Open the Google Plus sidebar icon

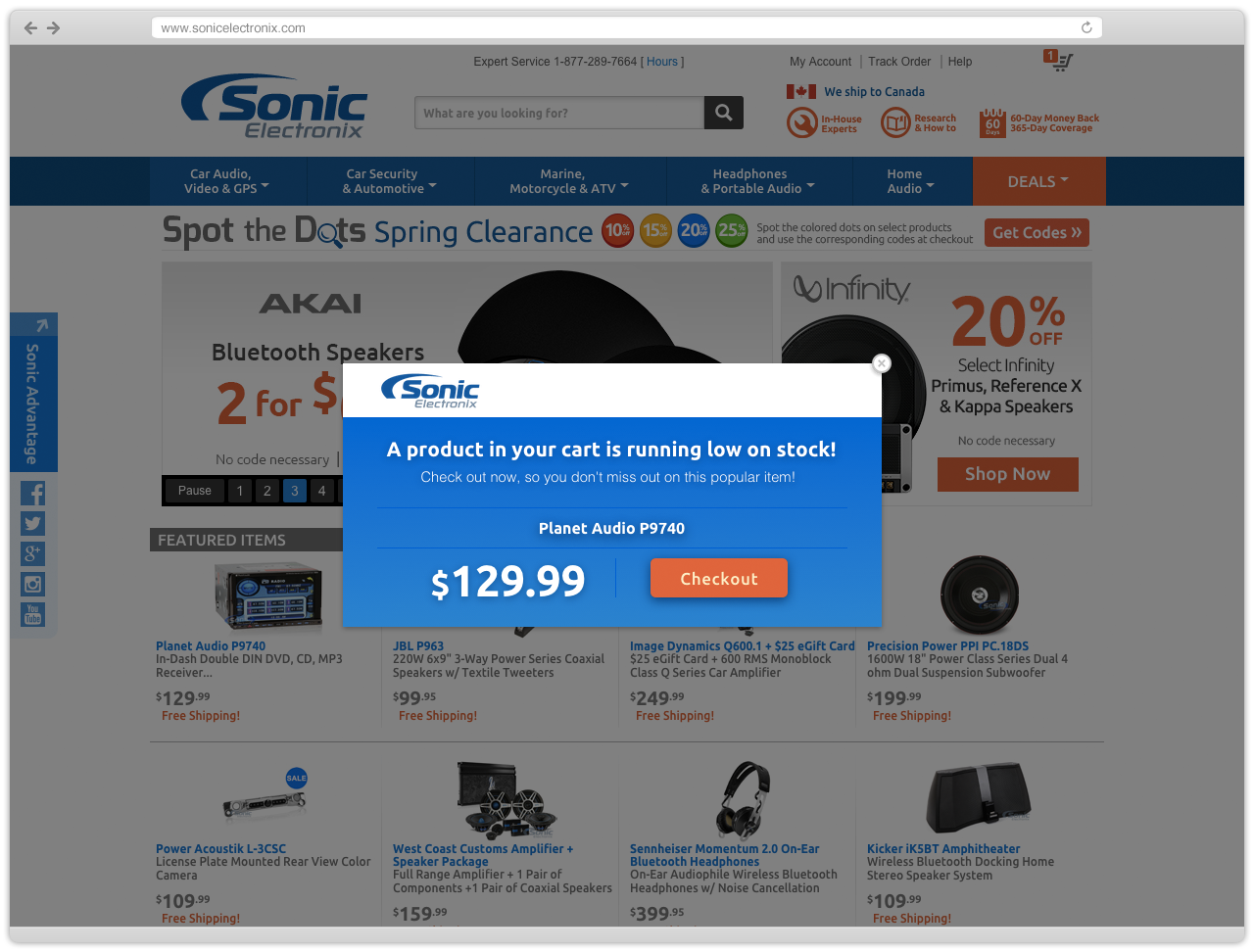33,554
